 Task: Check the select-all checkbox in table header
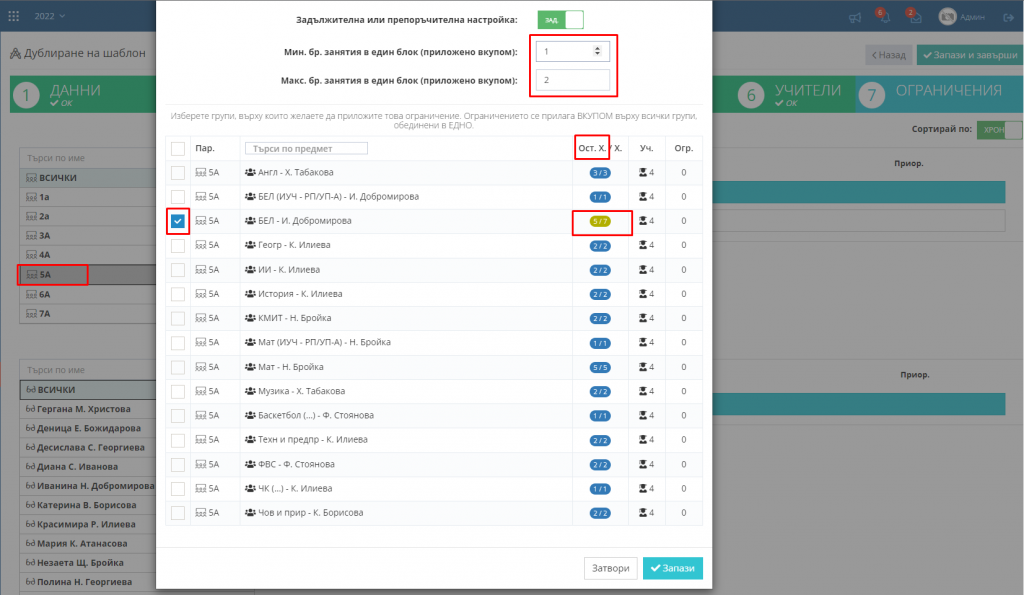[x=178, y=149]
